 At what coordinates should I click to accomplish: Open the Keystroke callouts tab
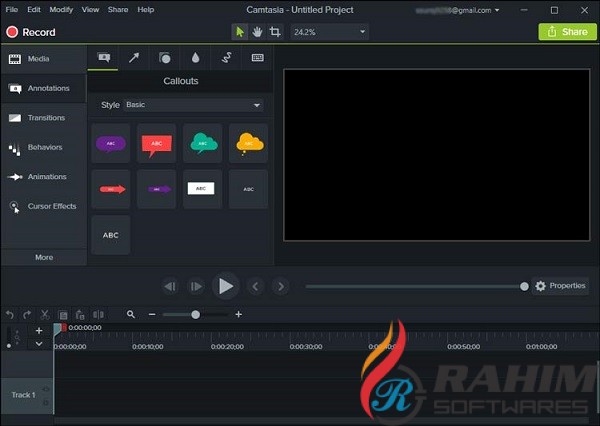pos(257,59)
